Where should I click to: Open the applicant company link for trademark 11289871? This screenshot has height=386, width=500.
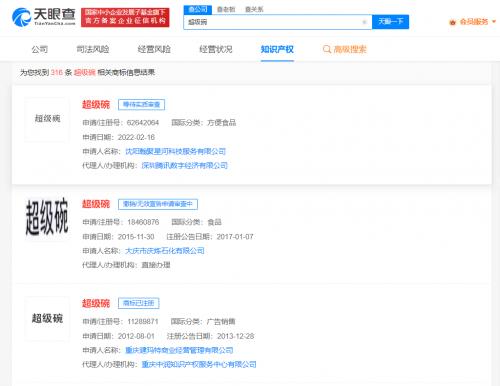point(179,350)
